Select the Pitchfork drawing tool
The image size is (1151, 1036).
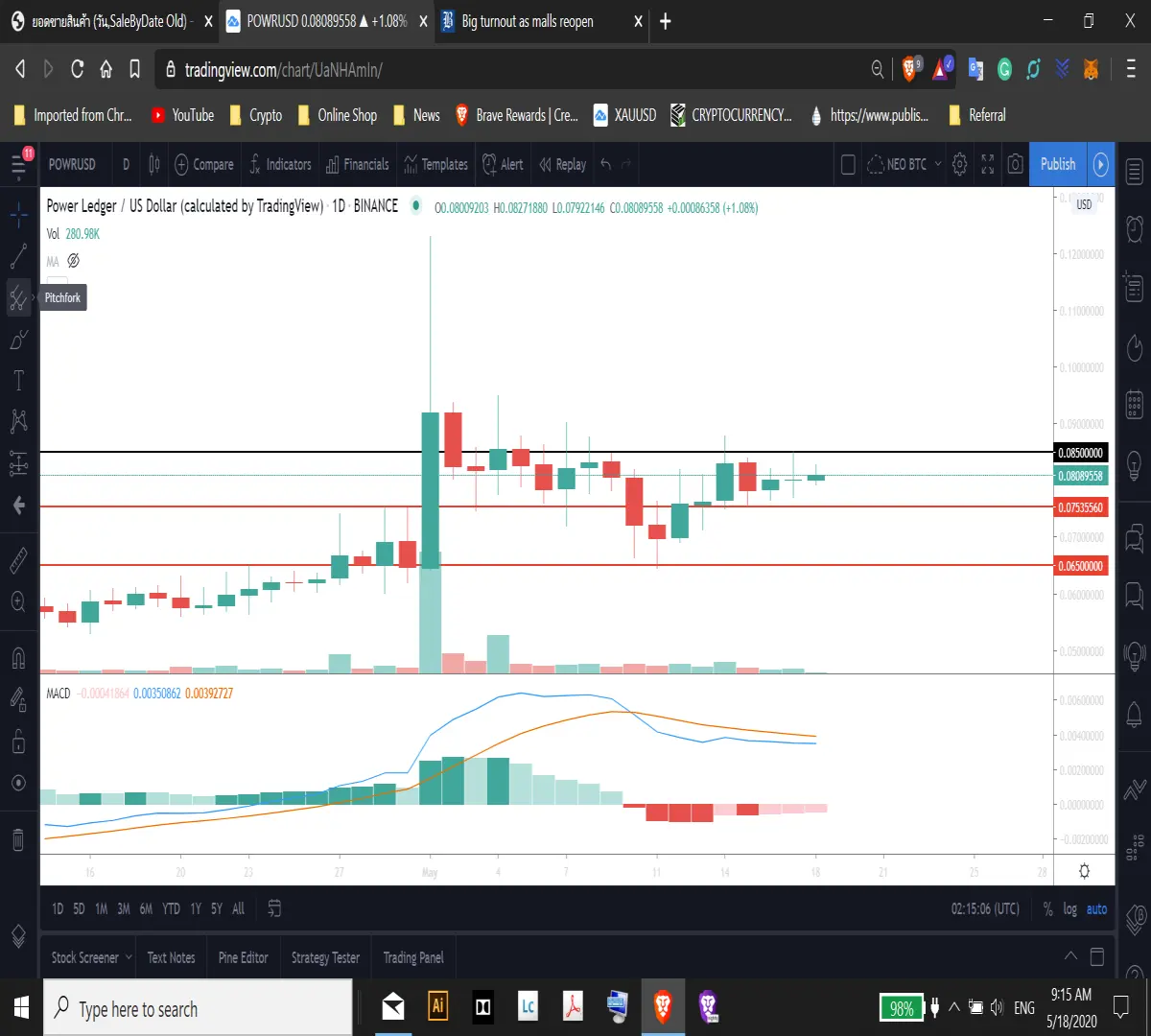[x=18, y=297]
